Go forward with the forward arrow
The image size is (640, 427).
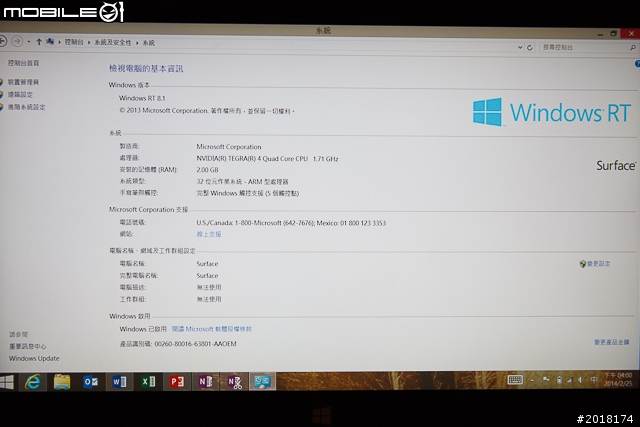tap(17, 41)
